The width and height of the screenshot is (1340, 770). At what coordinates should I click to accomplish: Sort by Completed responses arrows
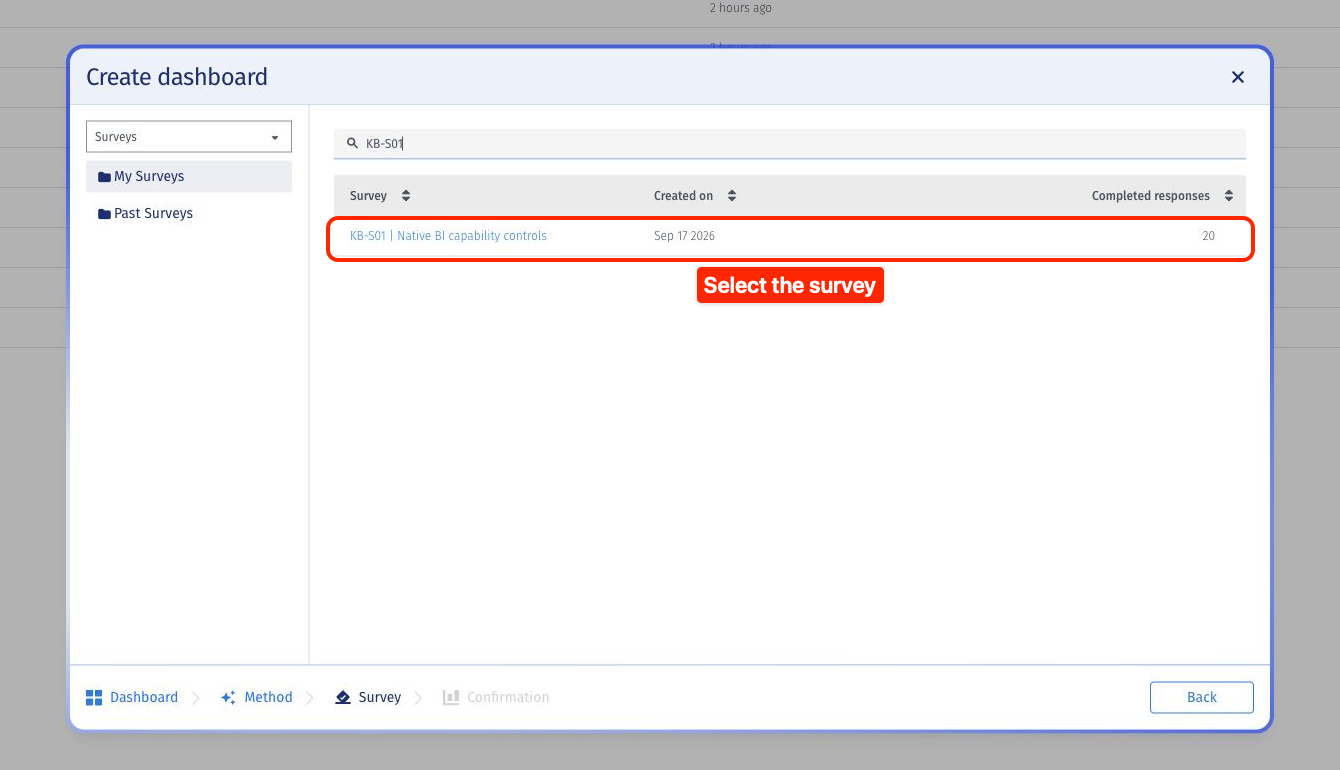pos(1229,196)
